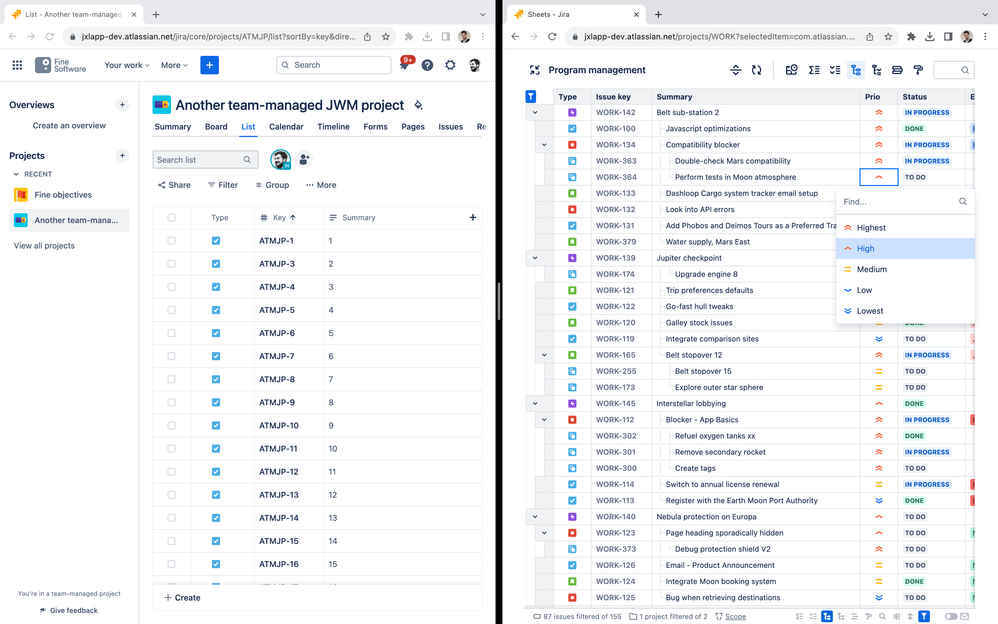Open Jira settings via the gear icon
Image resolution: width=998 pixels, height=624 pixels.
450,64
